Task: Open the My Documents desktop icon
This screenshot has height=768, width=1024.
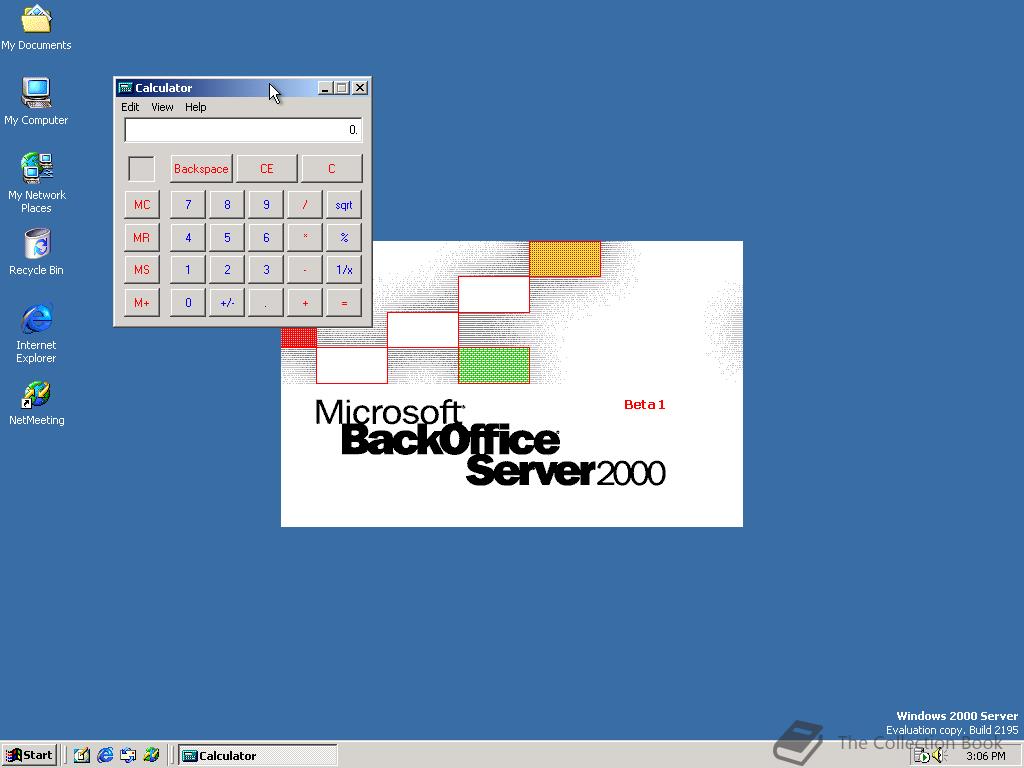Action: (x=36, y=27)
